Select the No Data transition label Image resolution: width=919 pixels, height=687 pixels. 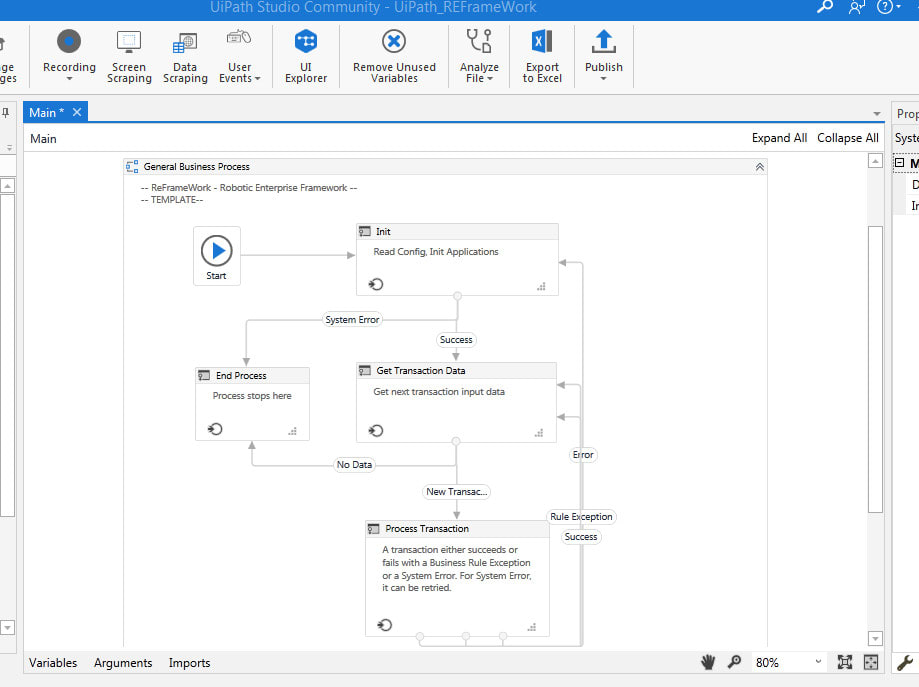coord(354,464)
